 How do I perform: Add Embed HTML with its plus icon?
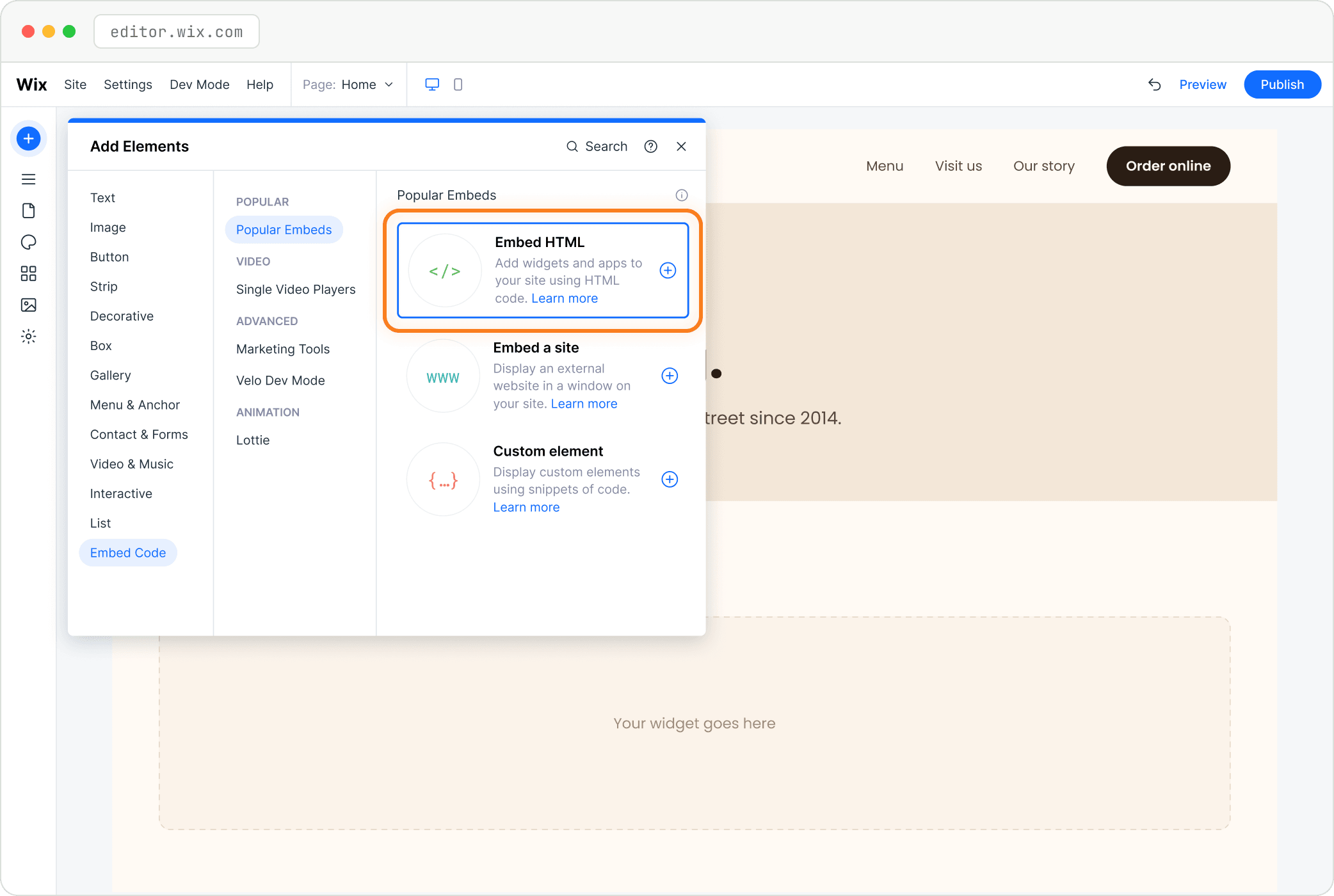(668, 270)
